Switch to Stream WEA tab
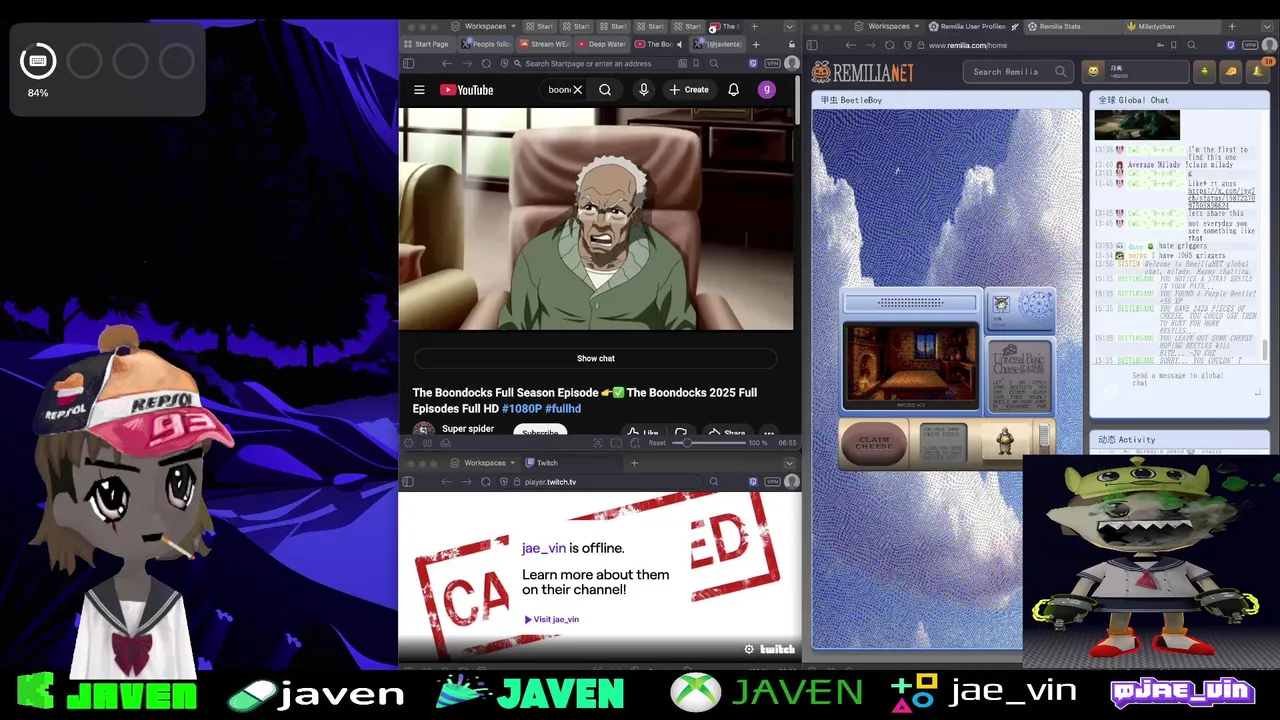The width and height of the screenshot is (1280, 720). click(545, 44)
